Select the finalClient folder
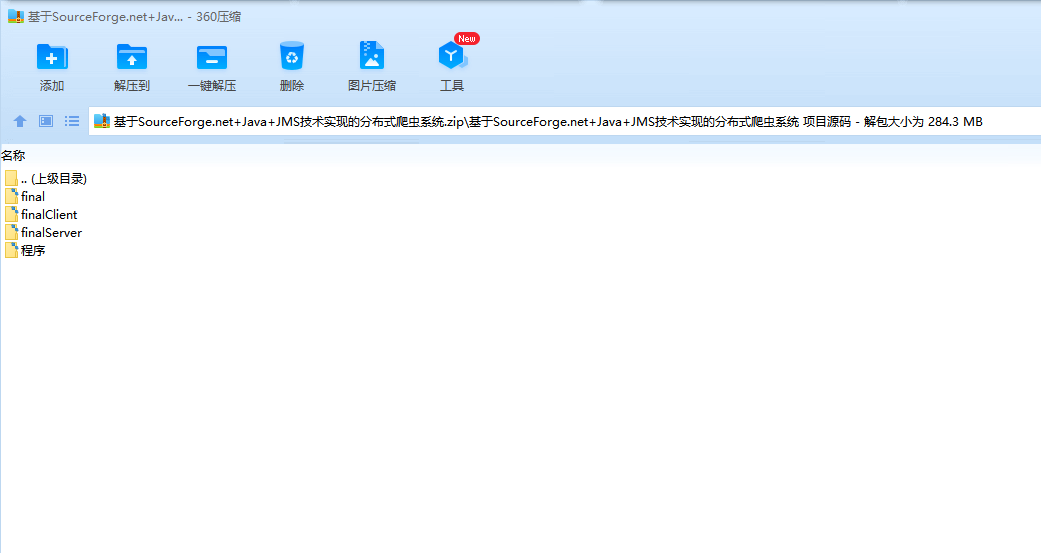 click(x=40, y=214)
